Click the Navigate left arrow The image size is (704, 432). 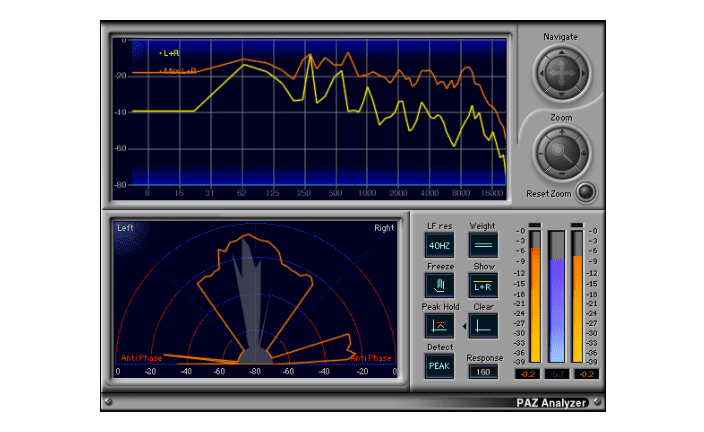(541, 73)
